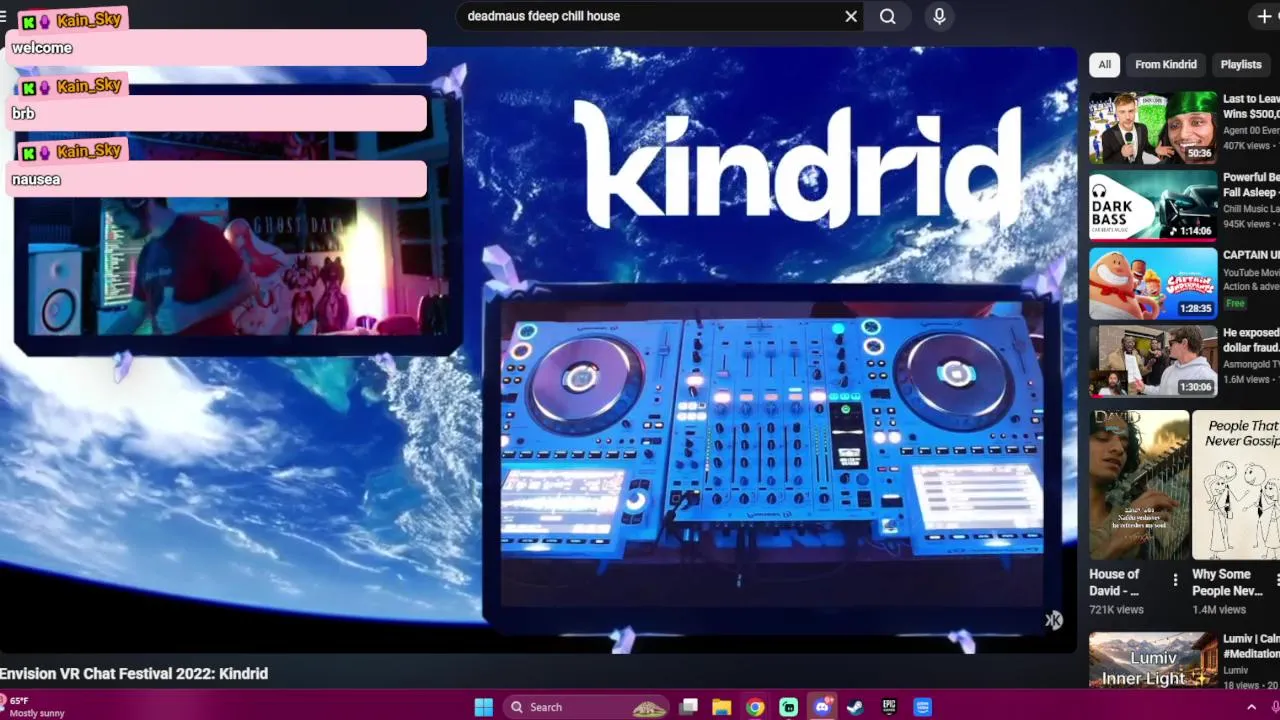Start voice search with microphone icon
This screenshot has width=1280, height=720.
(939, 16)
